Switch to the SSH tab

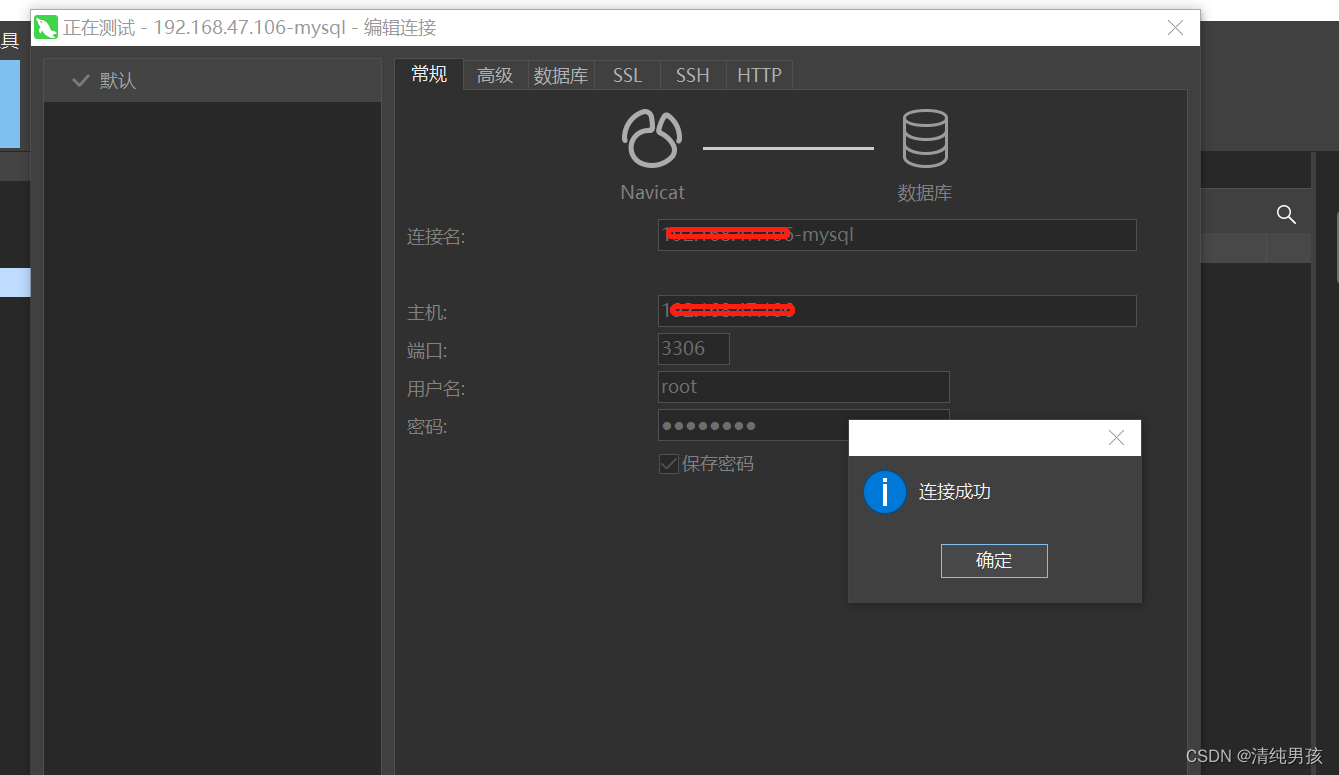click(x=693, y=75)
